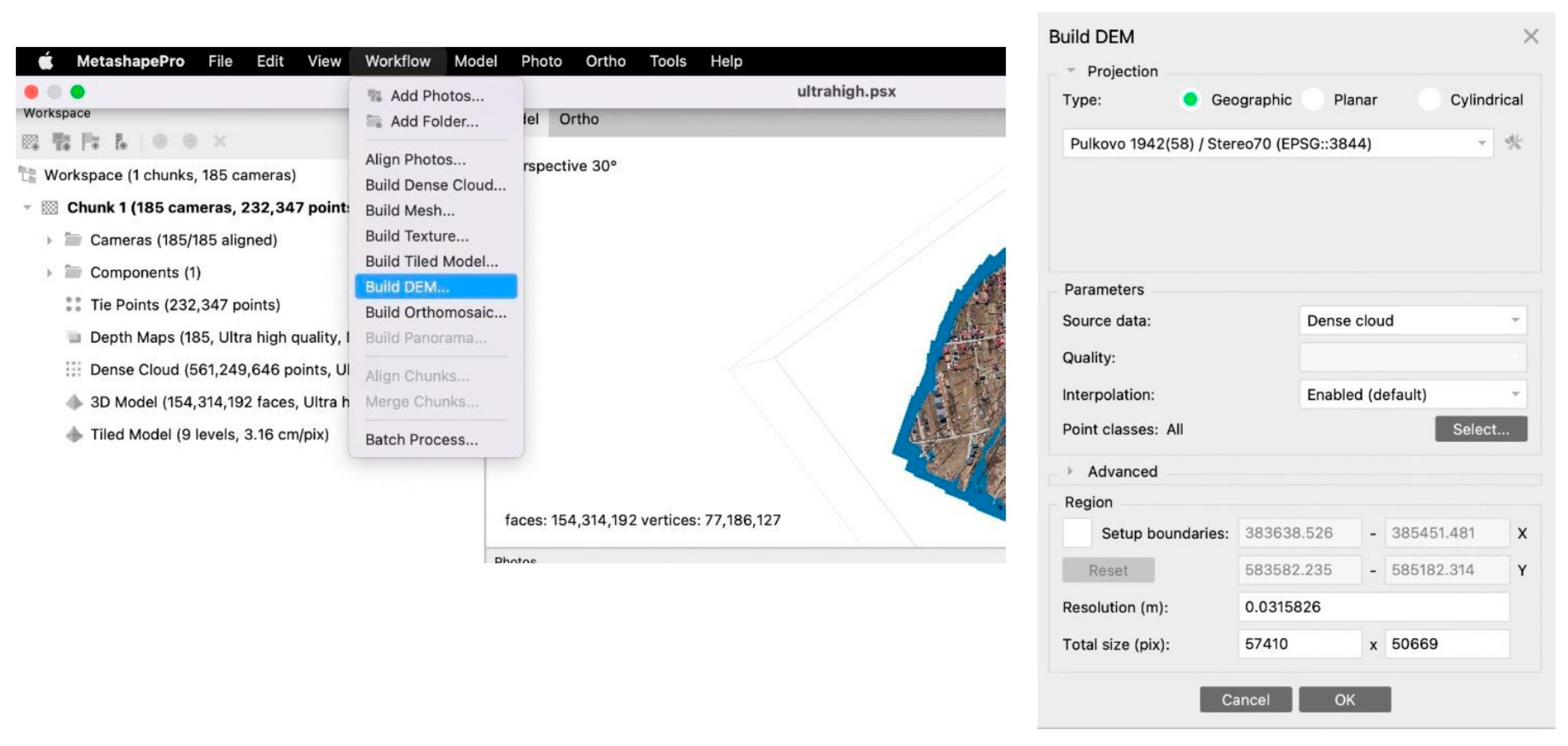Click the coordinate system settings wrench icon
Image resolution: width=1568 pixels, height=746 pixels.
[1513, 143]
